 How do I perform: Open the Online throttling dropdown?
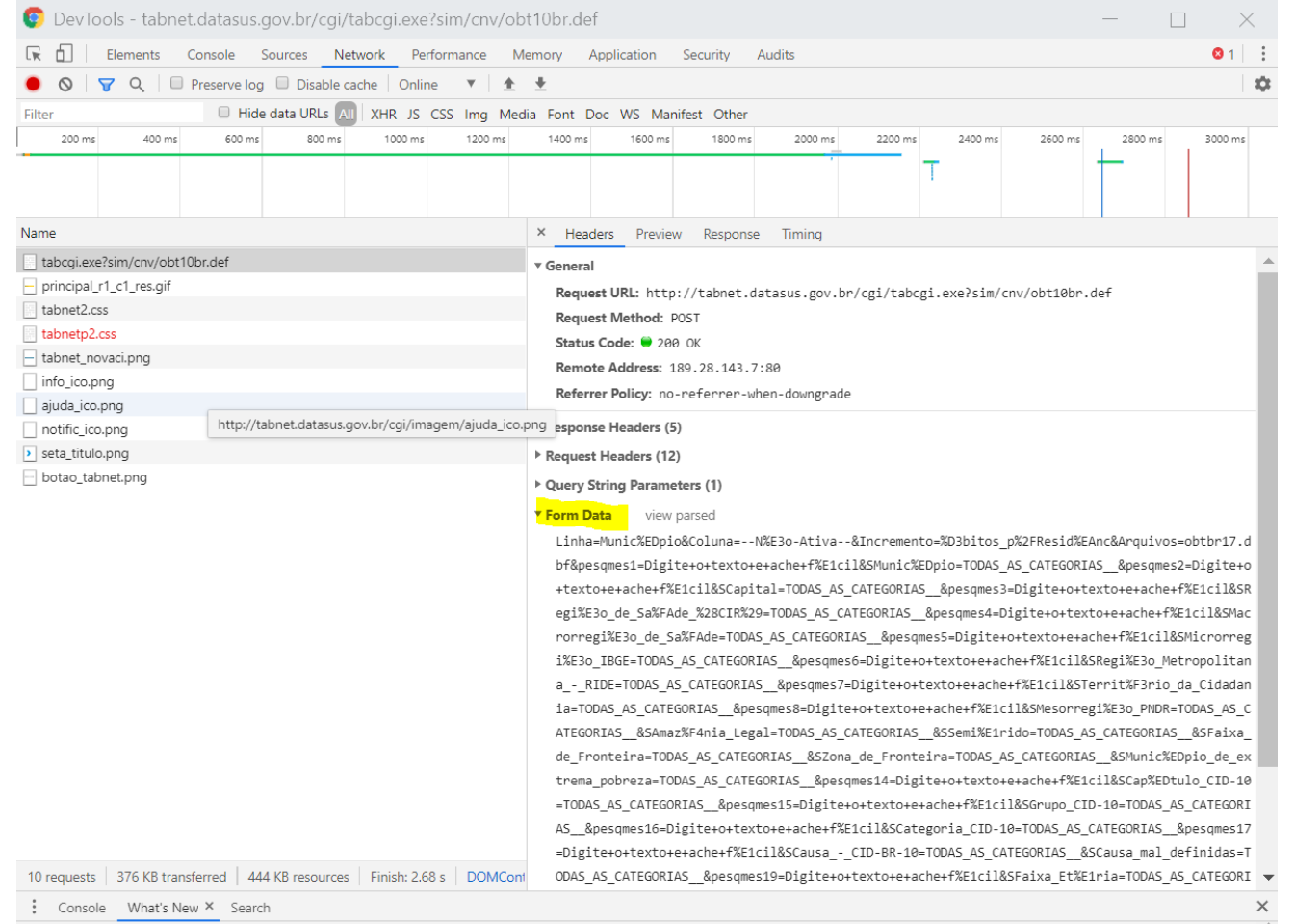[x=437, y=85]
